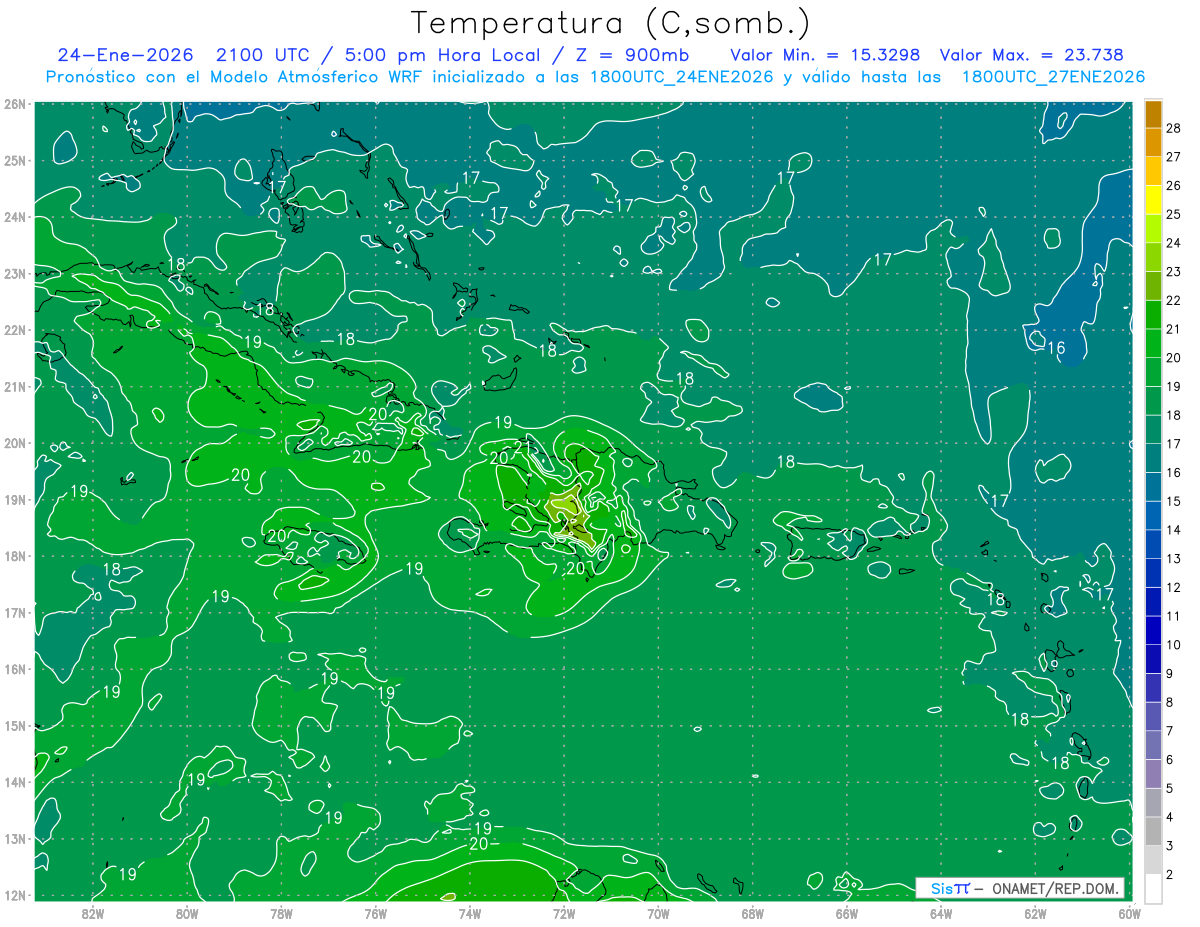Click the "Sisπ – ONAMET/REP.DOM." credit label
The width and height of the screenshot is (1200, 927).
click(1020, 888)
